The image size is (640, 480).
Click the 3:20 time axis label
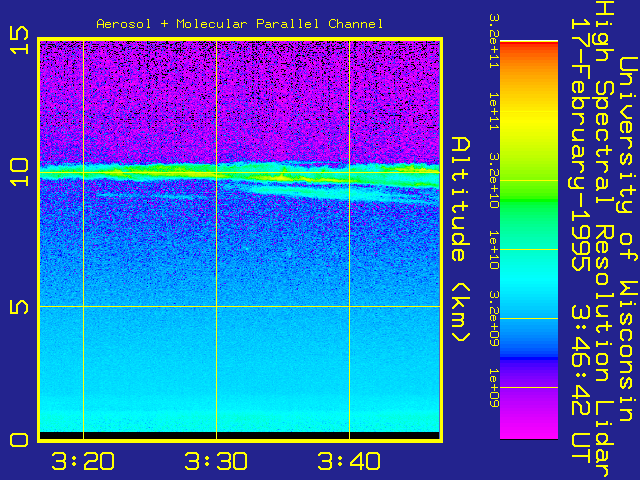tap(83, 461)
